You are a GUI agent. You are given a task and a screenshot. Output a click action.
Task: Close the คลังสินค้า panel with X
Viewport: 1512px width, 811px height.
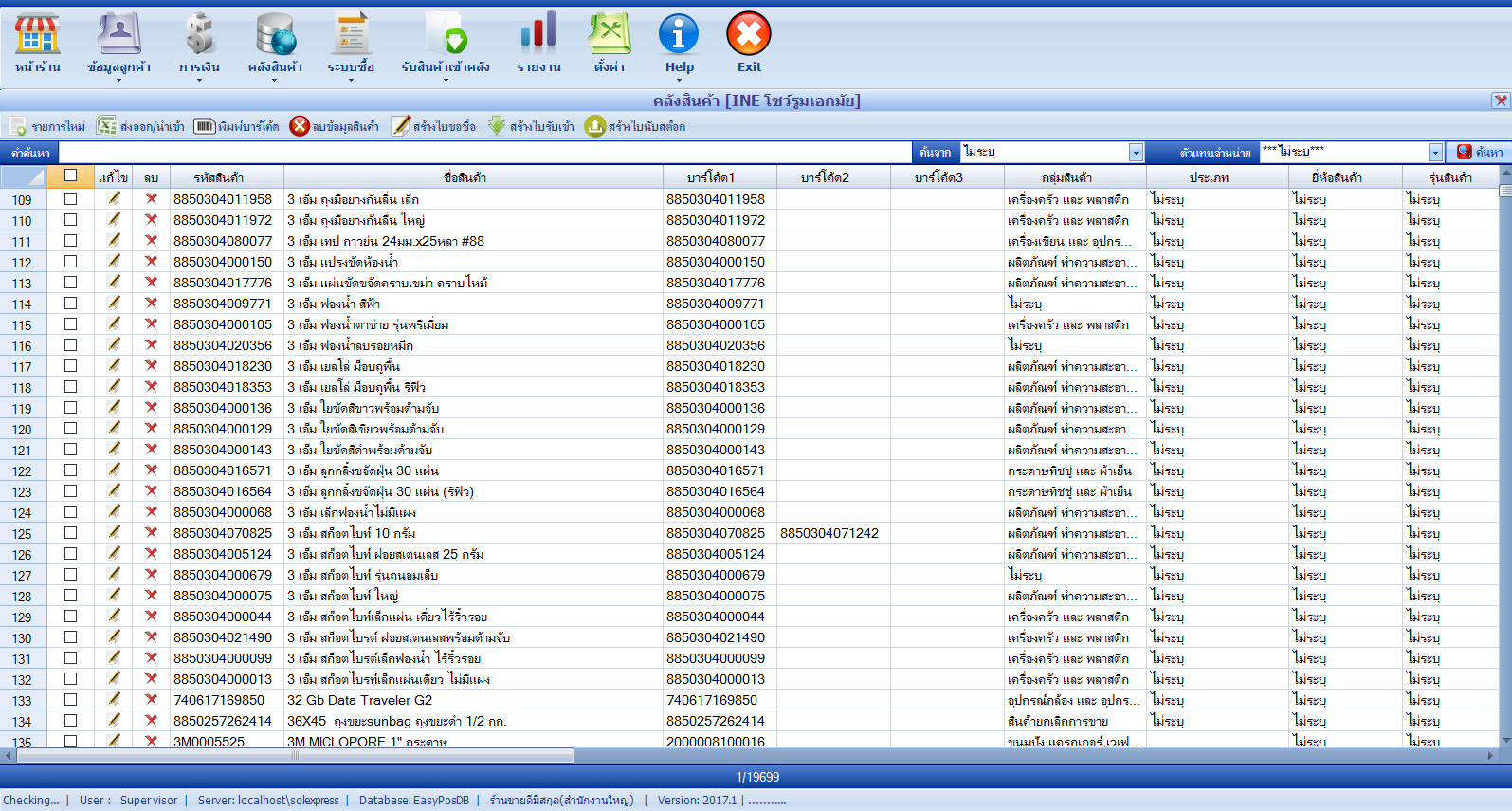[x=1501, y=101]
